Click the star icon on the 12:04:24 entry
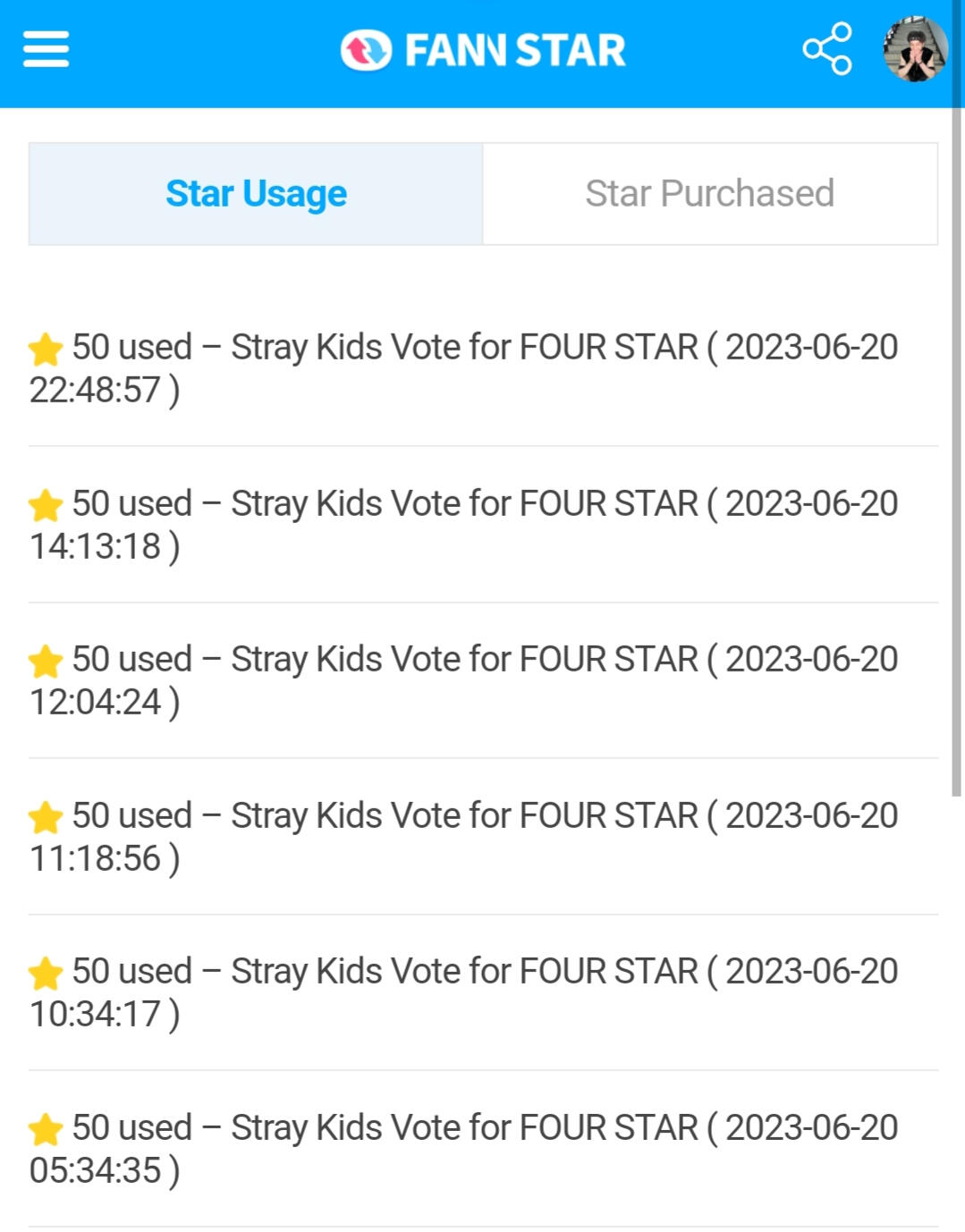Screen dimensions: 965x1232 (45, 661)
